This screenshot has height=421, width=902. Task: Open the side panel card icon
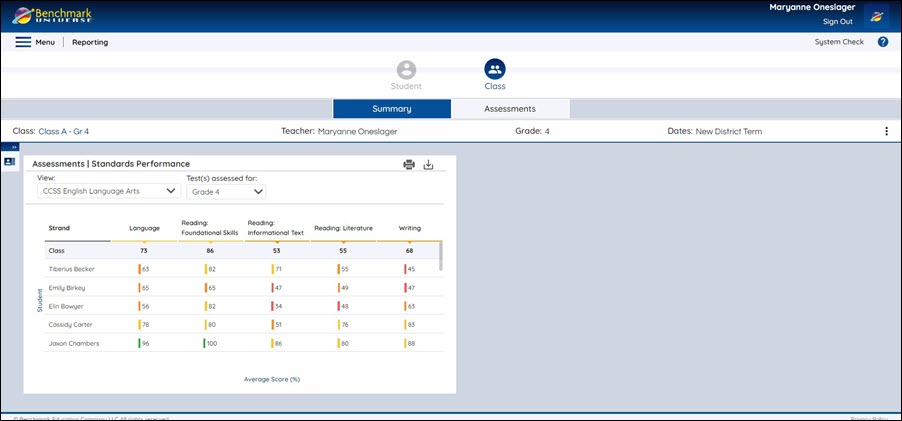coord(9,162)
